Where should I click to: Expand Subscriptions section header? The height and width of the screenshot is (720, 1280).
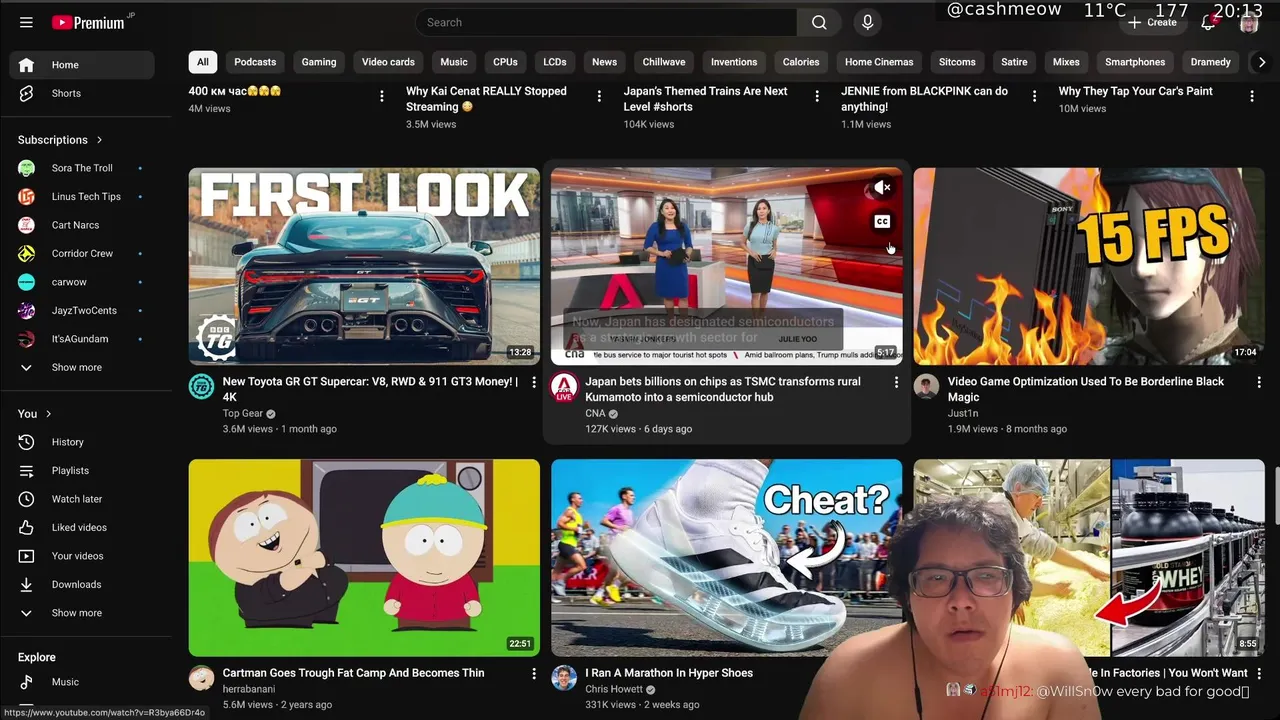click(60, 140)
